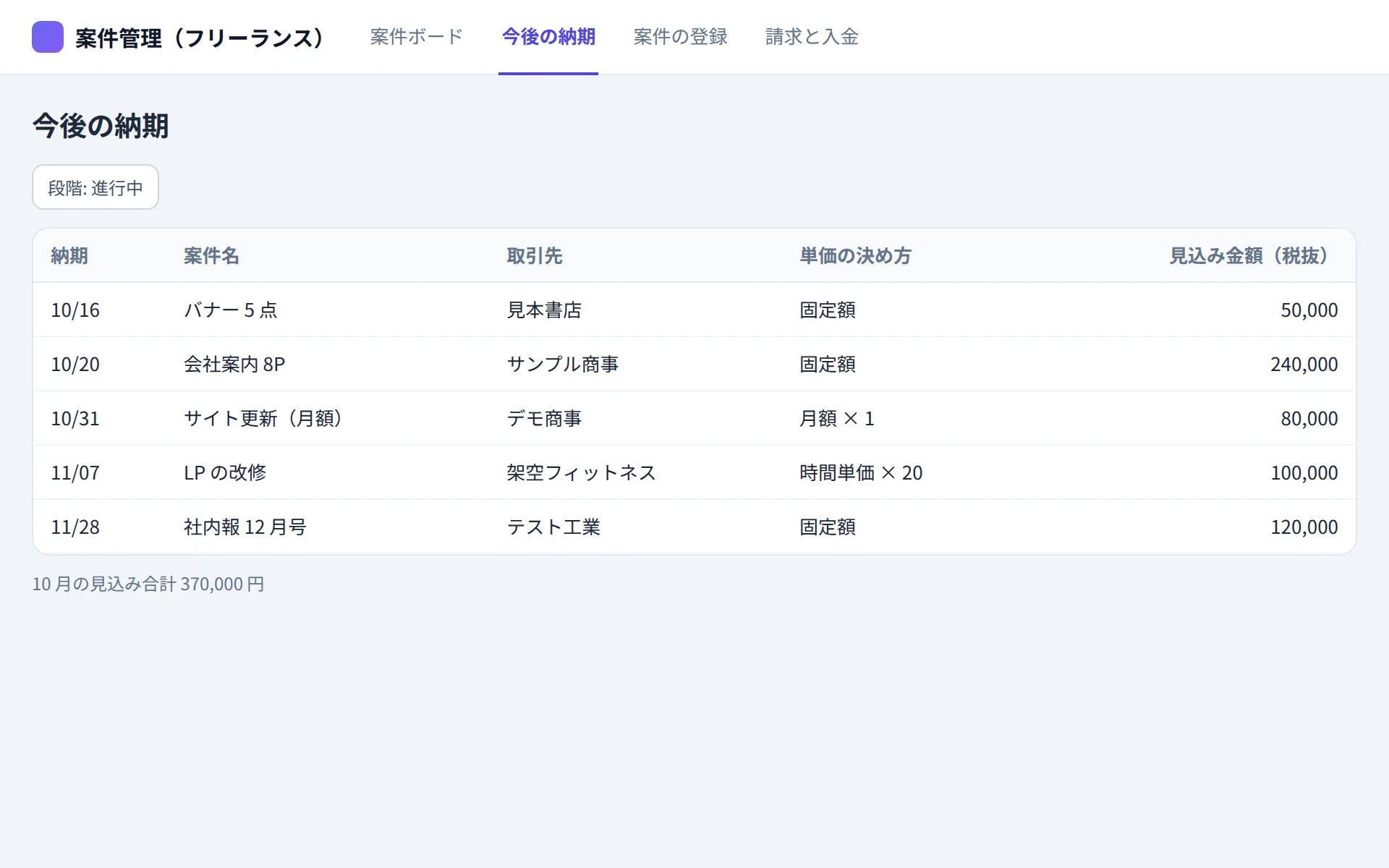Select the 社内報 12 月号 project name
Screen dimensions: 1389x868
coord(245,527)
